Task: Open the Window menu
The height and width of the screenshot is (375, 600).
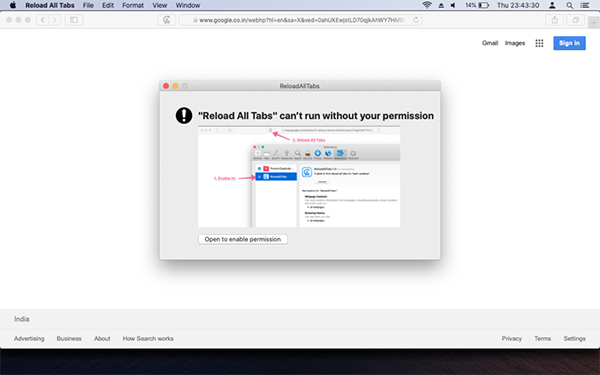Action: 188,5
